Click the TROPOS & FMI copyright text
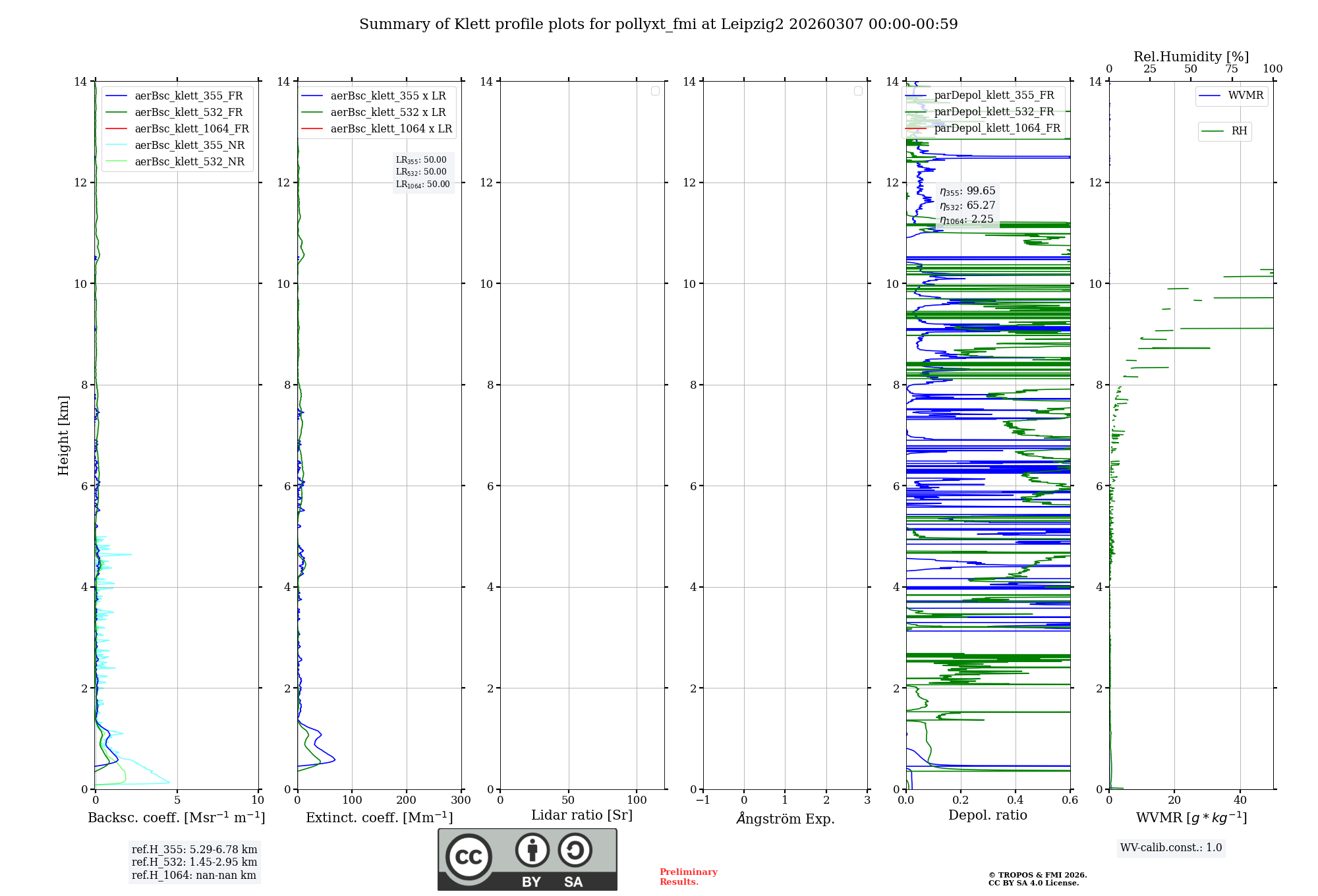 tap(1037, 875)
